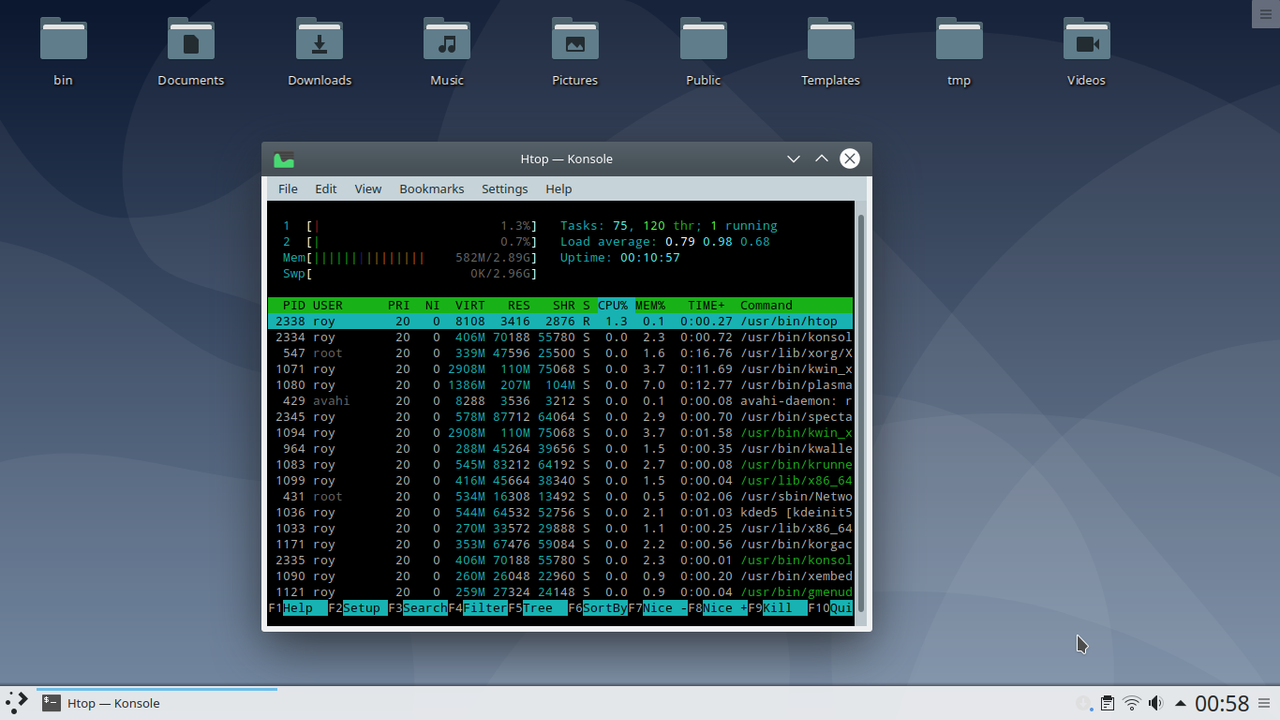Select the /usr/sbin/Netwo process row
This screenshot has width=1280, height=720.
point(560,497)
